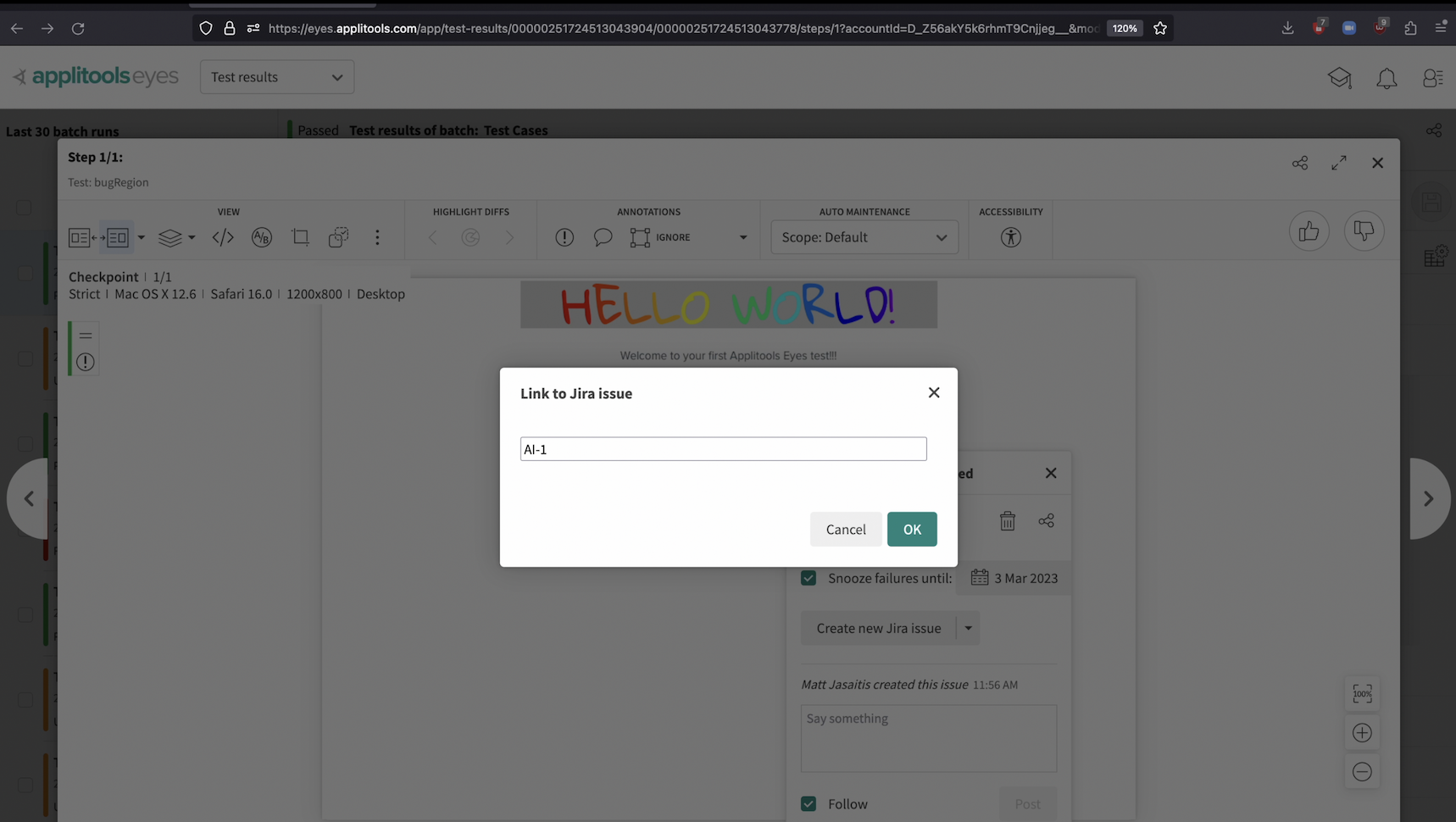Open more view options kebab menu
Image resolution: width=1456 pixels, height=822 pixels.
coord(377,237)
